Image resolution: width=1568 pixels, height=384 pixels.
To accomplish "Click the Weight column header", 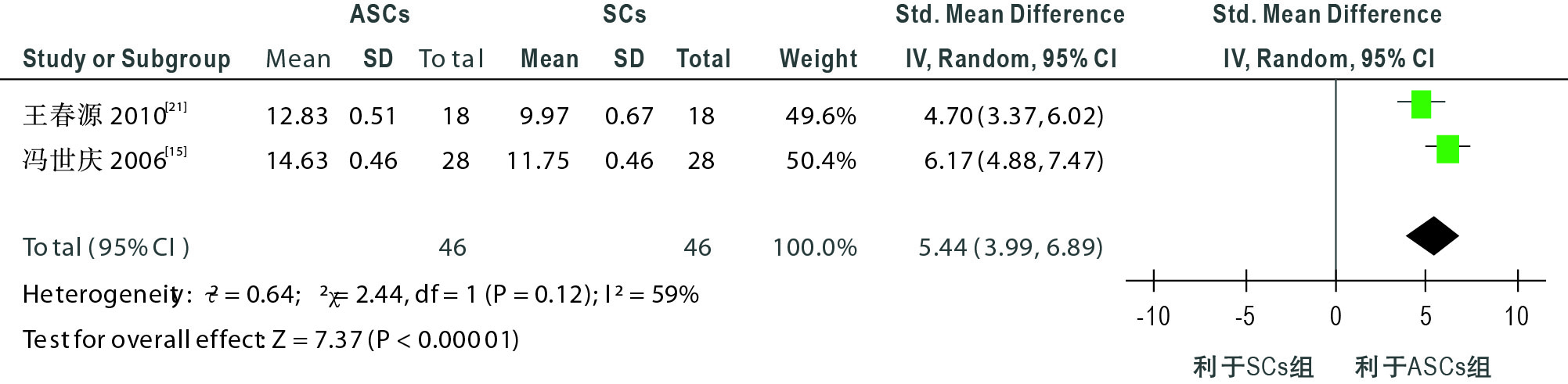I will pyautogui.click(x=818, y=59).
